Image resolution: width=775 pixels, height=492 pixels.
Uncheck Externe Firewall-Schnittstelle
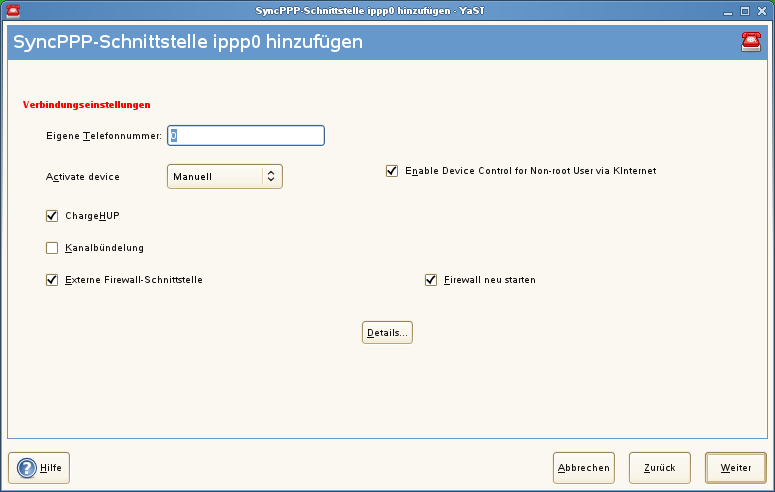coord(52,280)
